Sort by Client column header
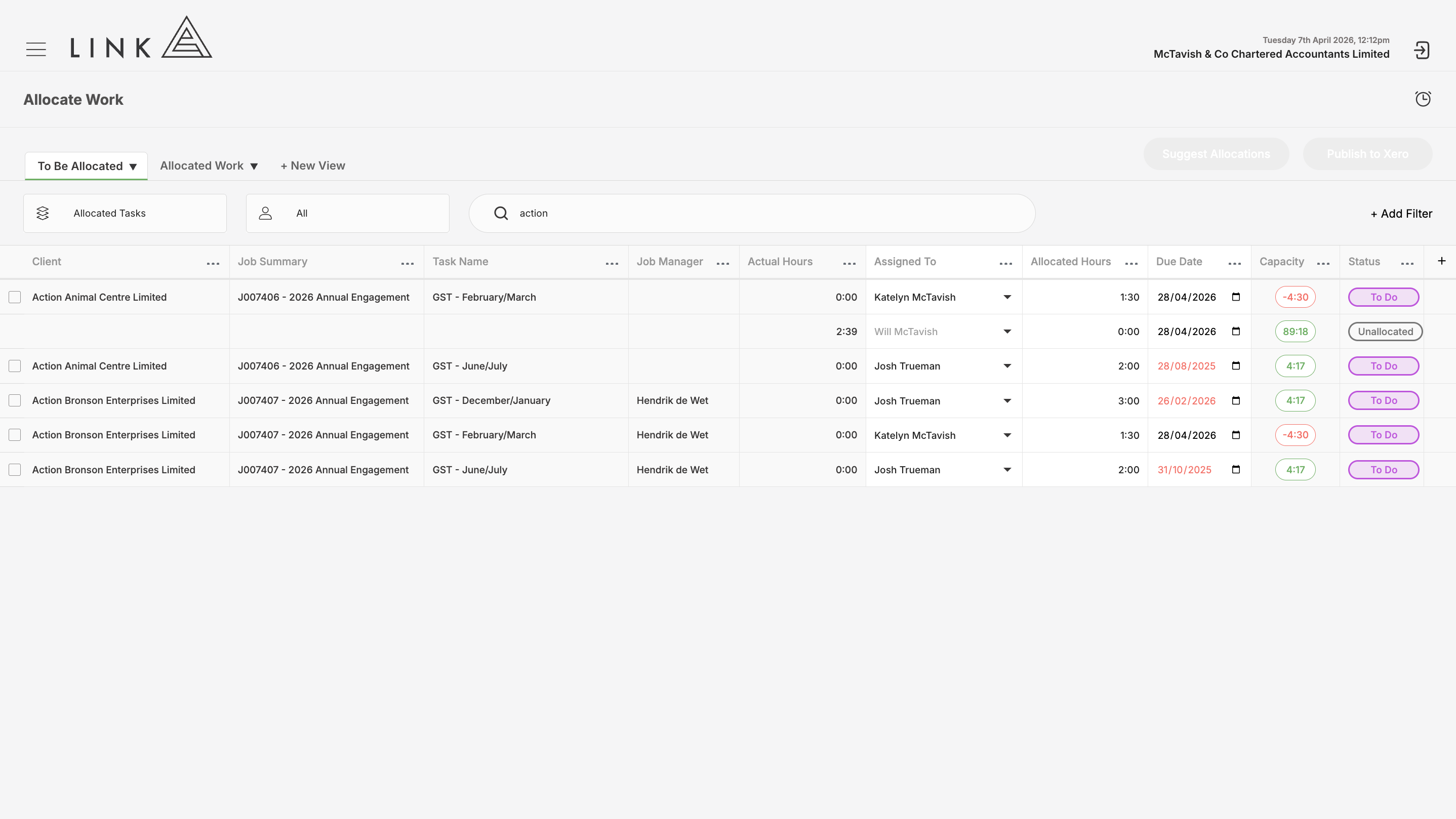Viewport: 1456px width, 819px height. [47, 262]
